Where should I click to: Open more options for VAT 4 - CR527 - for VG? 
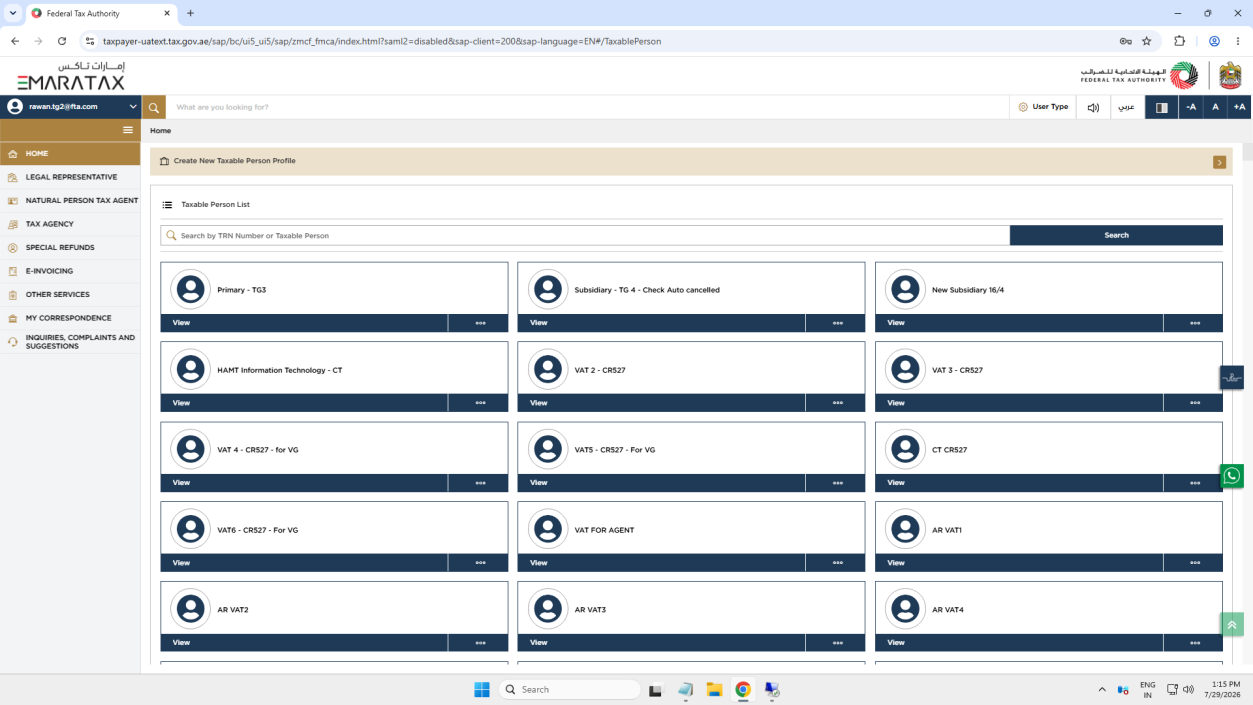point(480,483)
